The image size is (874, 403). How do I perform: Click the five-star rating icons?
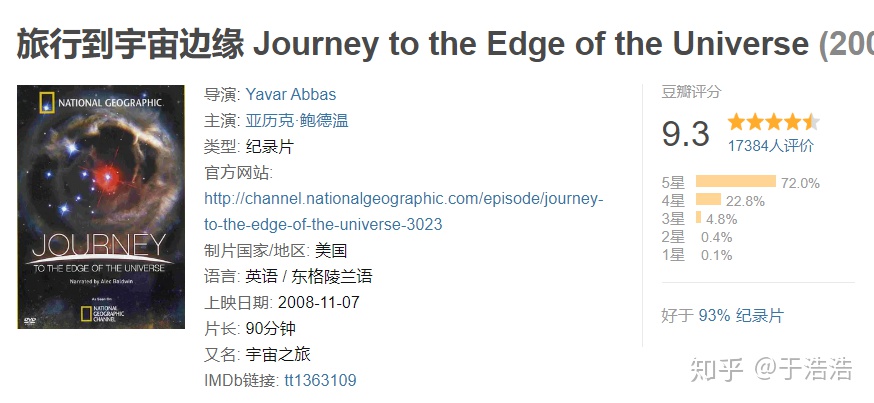coord(773,122)
